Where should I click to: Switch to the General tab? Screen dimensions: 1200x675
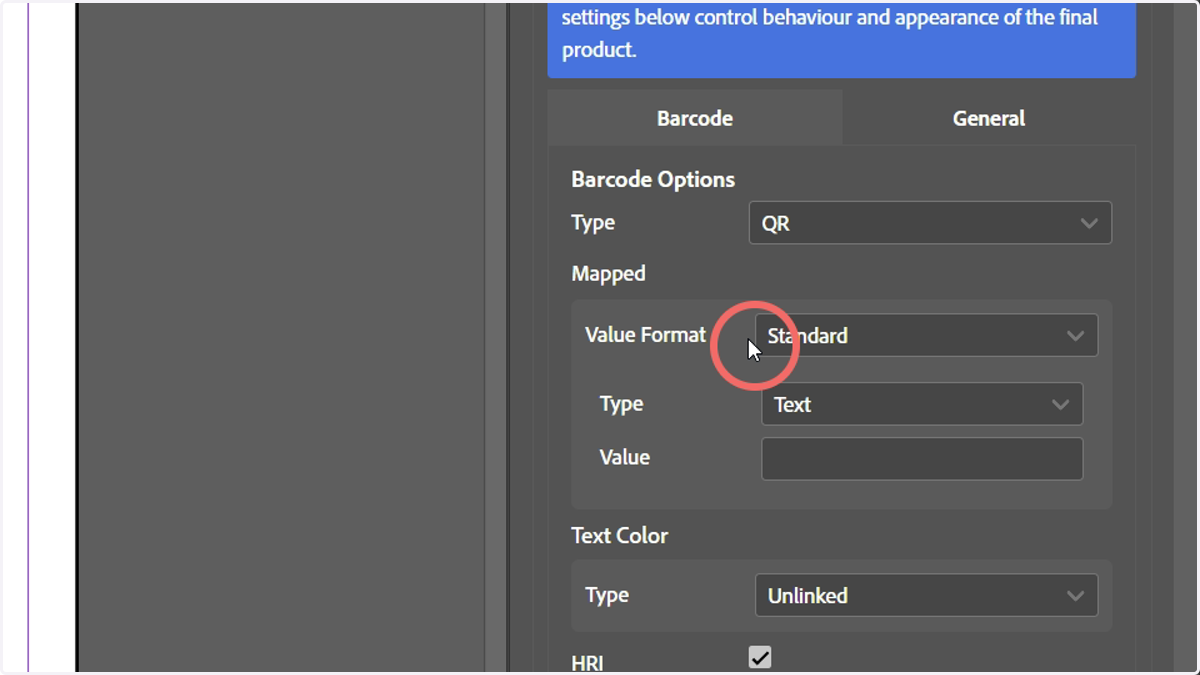pyautogui.click(x=989, y=118)
